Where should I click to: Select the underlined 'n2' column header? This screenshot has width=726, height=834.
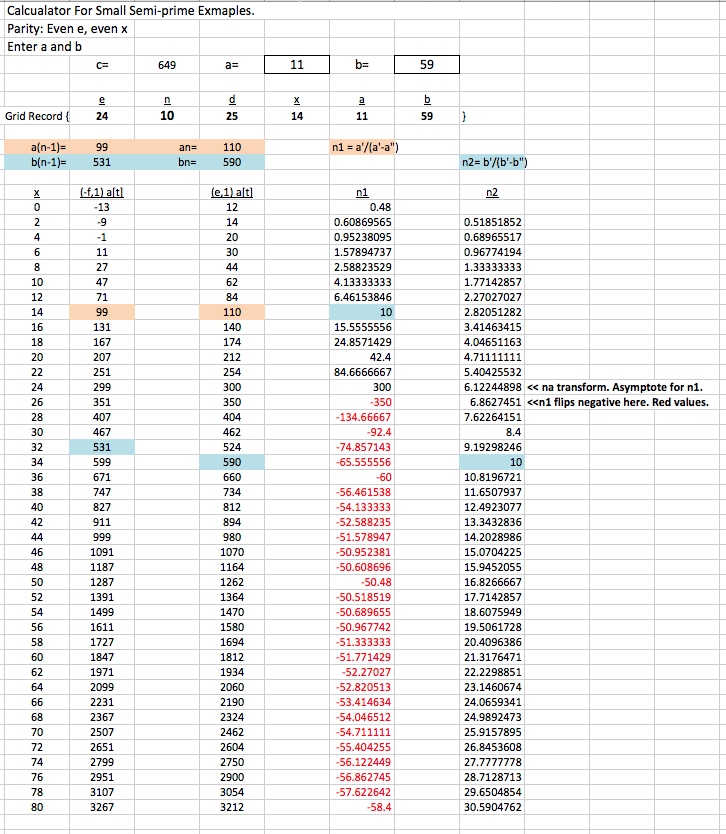click(x=492, y=193)
